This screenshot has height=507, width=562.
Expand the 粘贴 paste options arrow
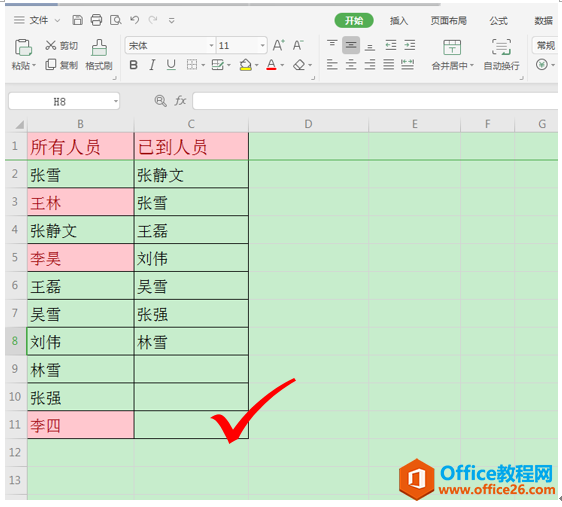(34, 66)
